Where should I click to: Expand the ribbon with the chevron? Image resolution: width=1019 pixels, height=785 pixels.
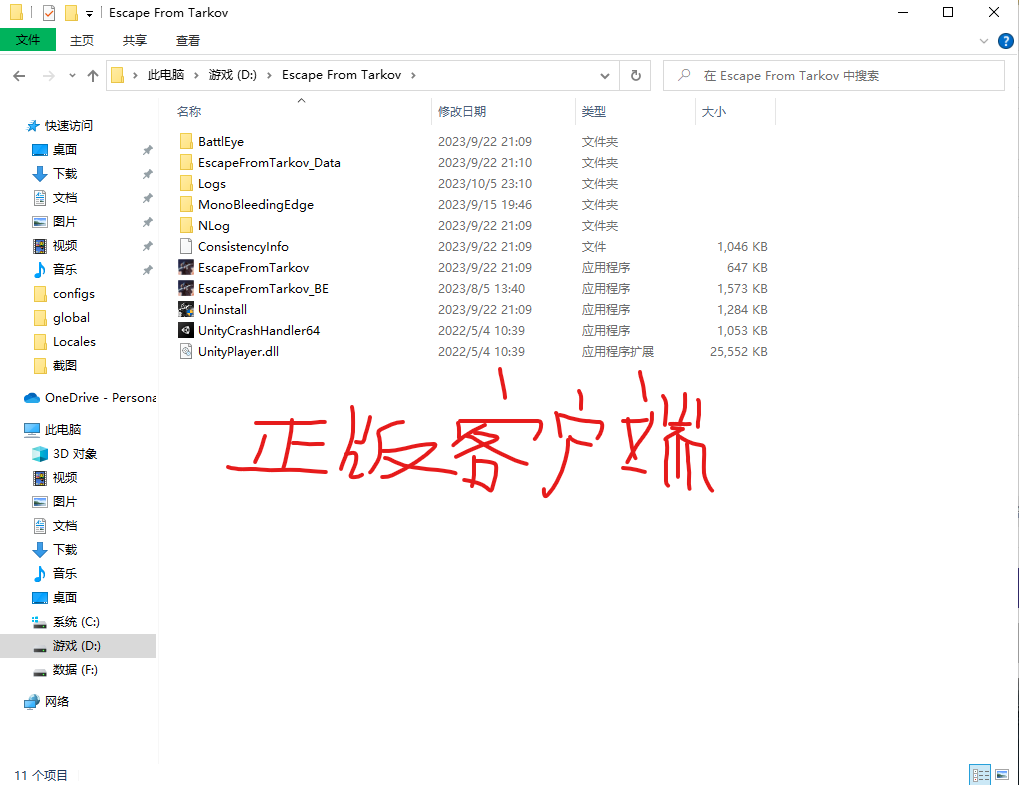pyautogui.click(x=983, y=41)
